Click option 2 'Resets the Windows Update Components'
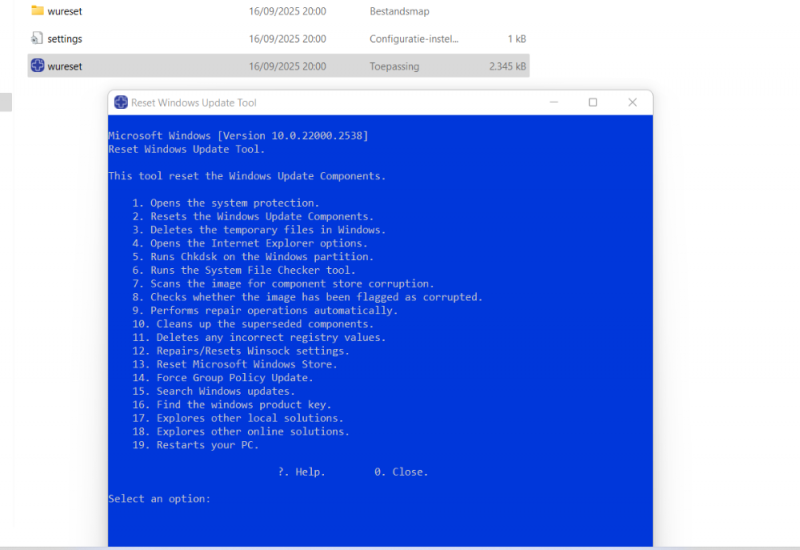Viewport: 800px width, 550px height. point(261,216)
